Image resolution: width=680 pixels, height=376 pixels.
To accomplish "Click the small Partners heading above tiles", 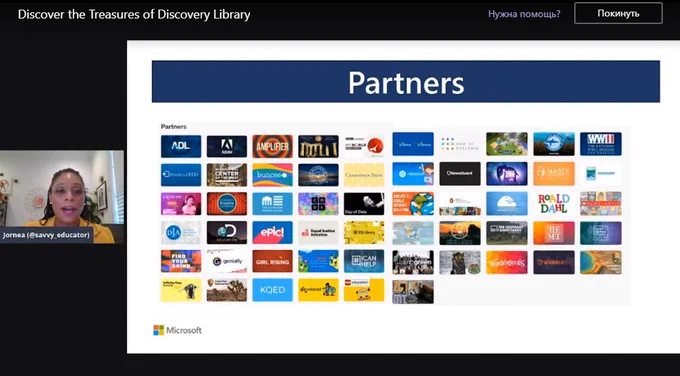I will tap(173, 127).
